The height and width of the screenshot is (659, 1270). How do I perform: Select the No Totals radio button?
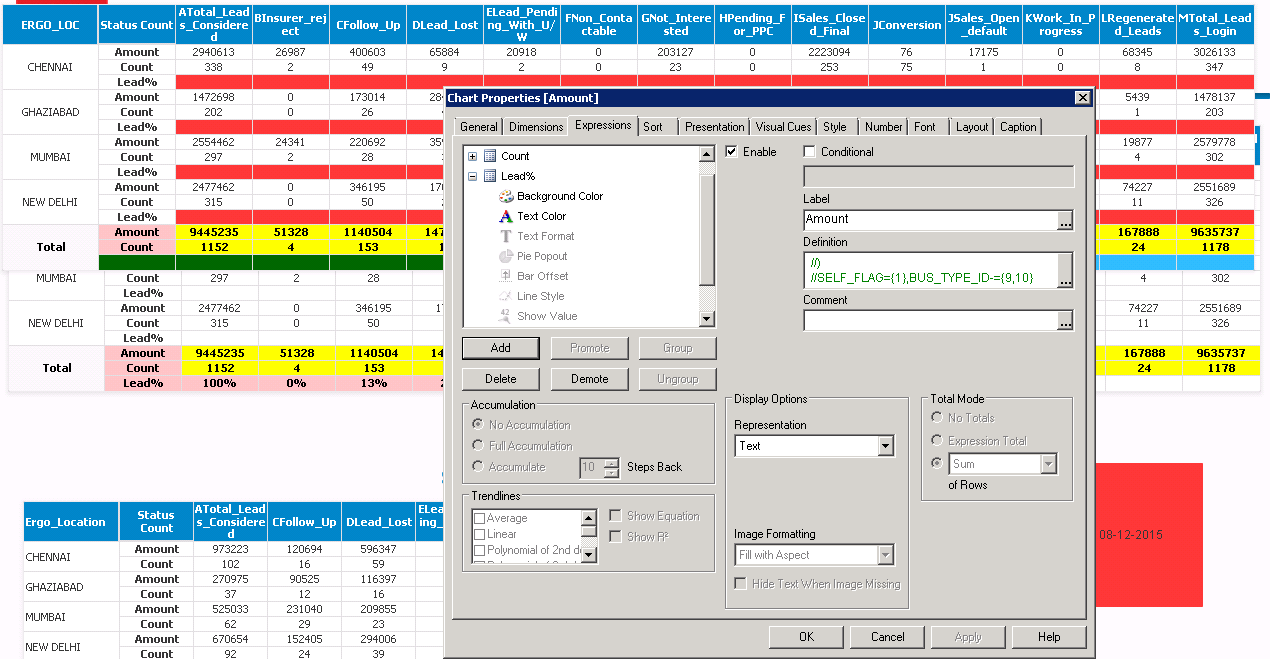(937, 418)
